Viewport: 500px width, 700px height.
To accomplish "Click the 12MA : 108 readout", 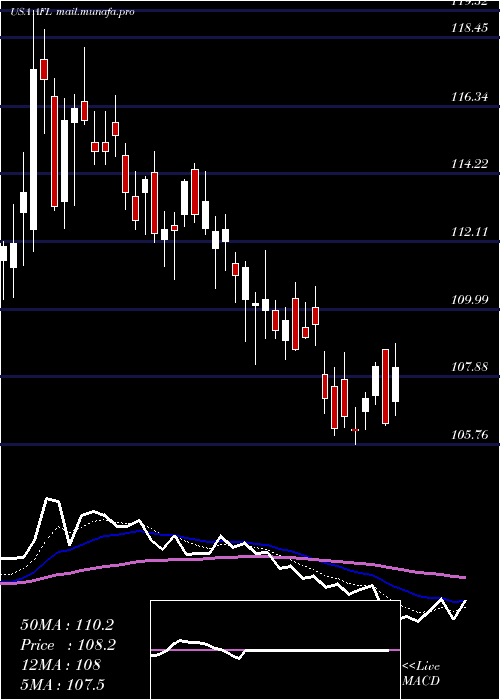I will pos(60,665).
